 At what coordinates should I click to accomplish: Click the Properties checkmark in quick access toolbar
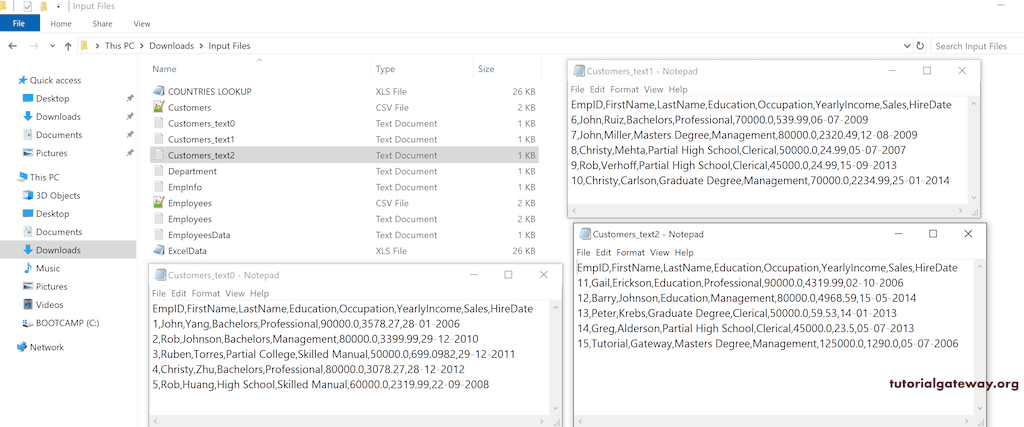point(27,6)
